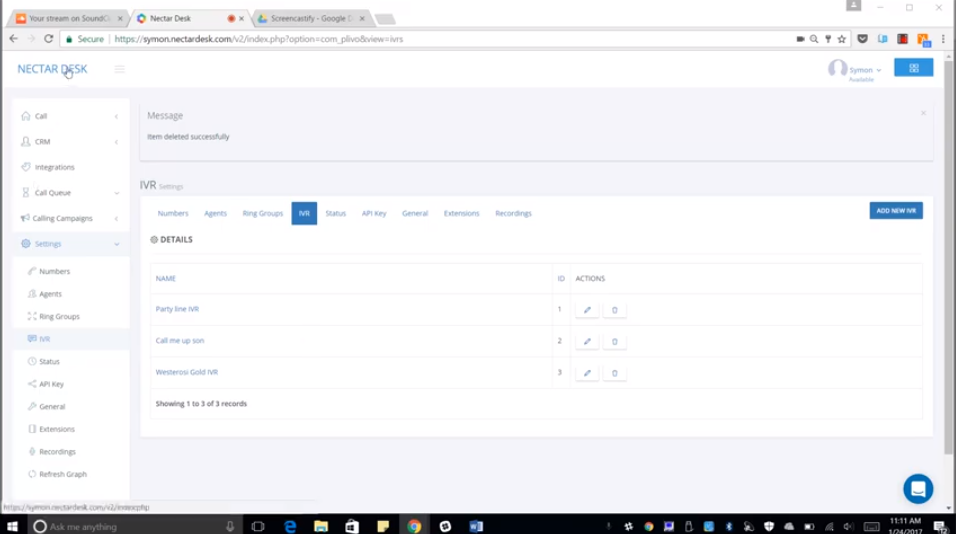Bookmark page with the star icon
Image resolution: width=956 pixels, height=534 pixels.
tap(842, 39)
